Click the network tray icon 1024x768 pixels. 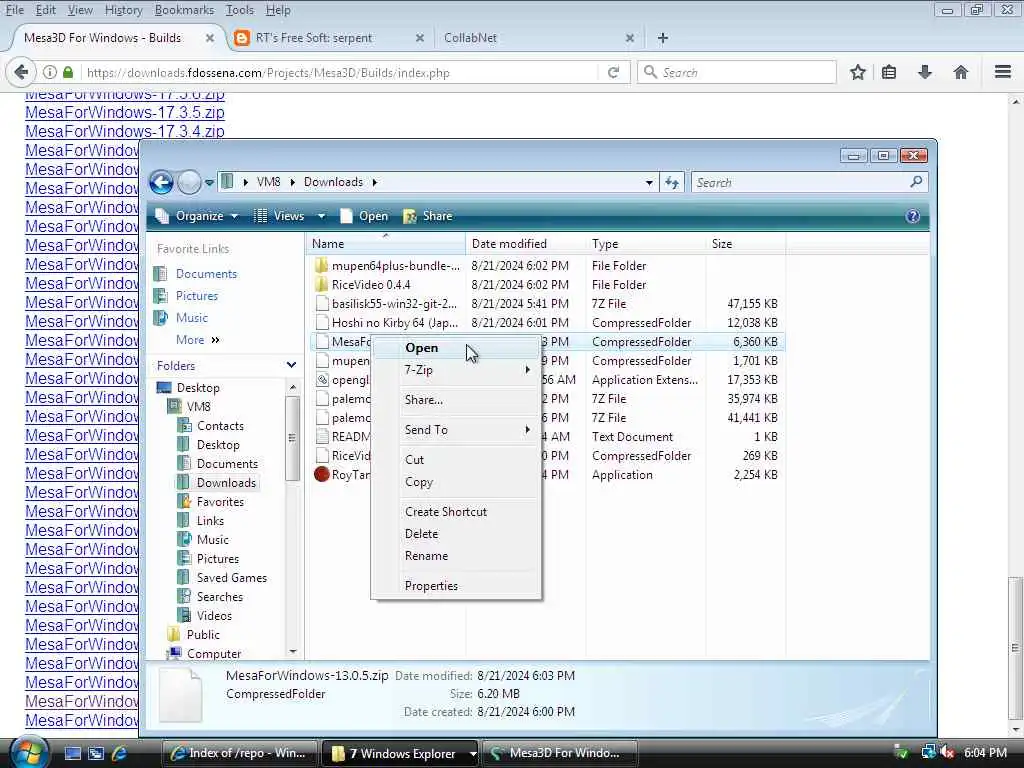(x=928, y=753)
